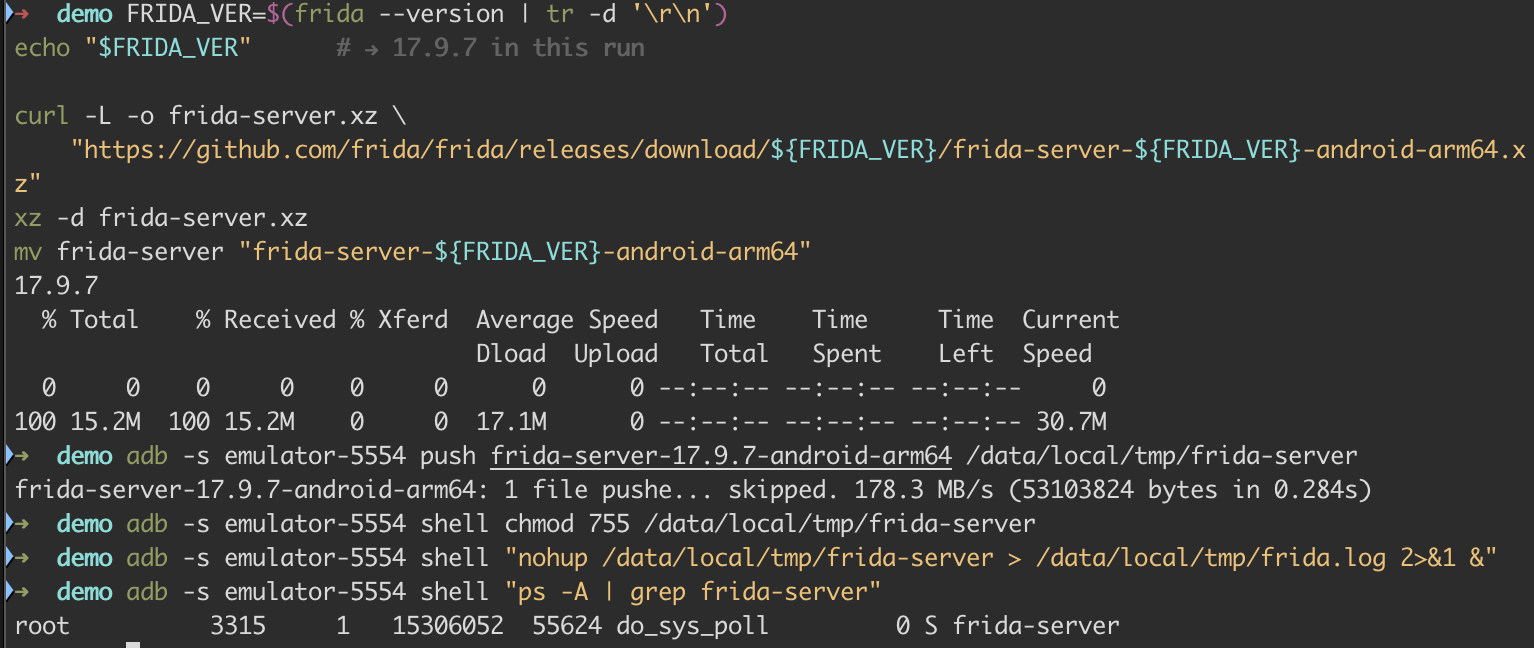Click the underlined frida-server-17.9.7-android-arm64 filename
The height and width of the screenshot is (648, 1534).
click(721, 456)
